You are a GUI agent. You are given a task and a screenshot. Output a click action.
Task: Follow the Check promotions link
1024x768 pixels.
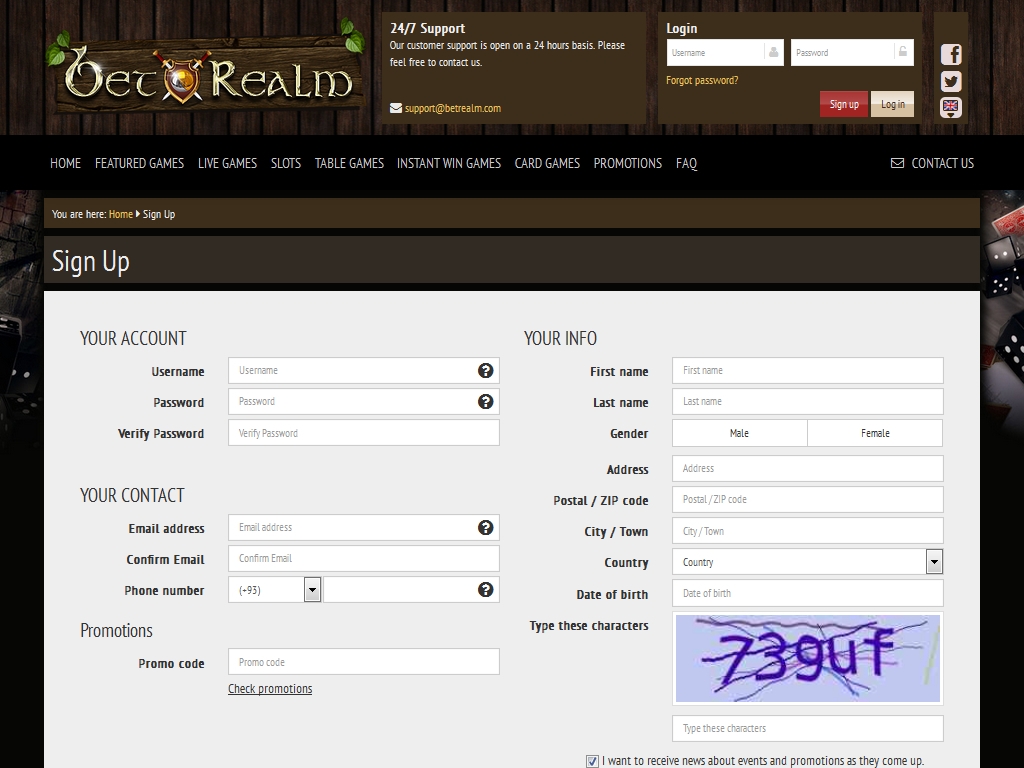[x=270, y=689]
